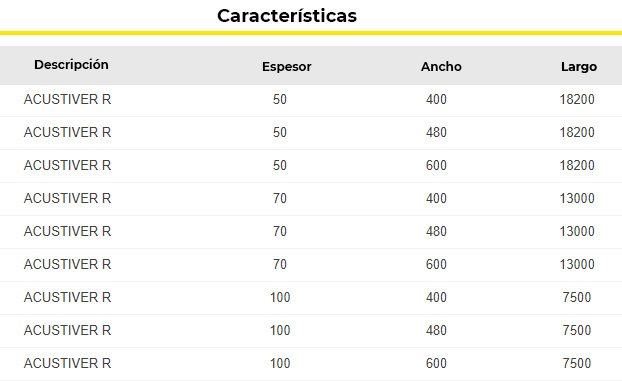The image size is (622, 381).
Task: Select the Ancho column header
Action: click(441, 67)
